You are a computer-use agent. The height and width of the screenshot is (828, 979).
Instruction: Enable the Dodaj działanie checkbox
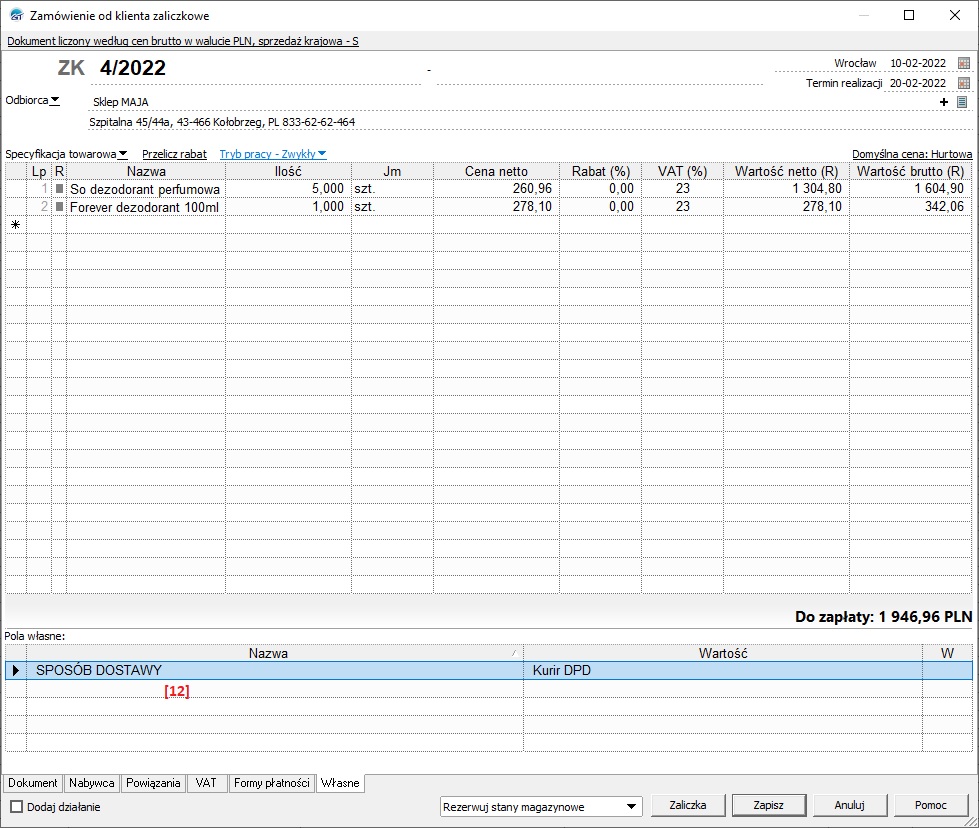coord(16,806)
